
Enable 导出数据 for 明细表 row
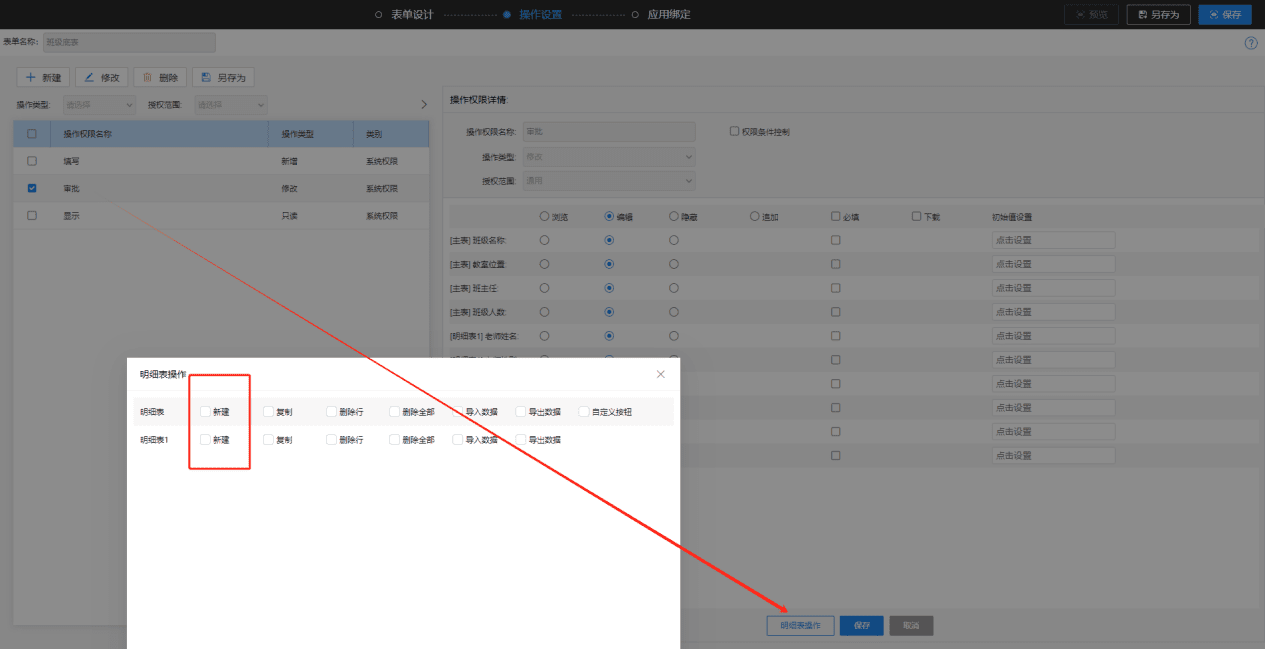coord(520,411)
